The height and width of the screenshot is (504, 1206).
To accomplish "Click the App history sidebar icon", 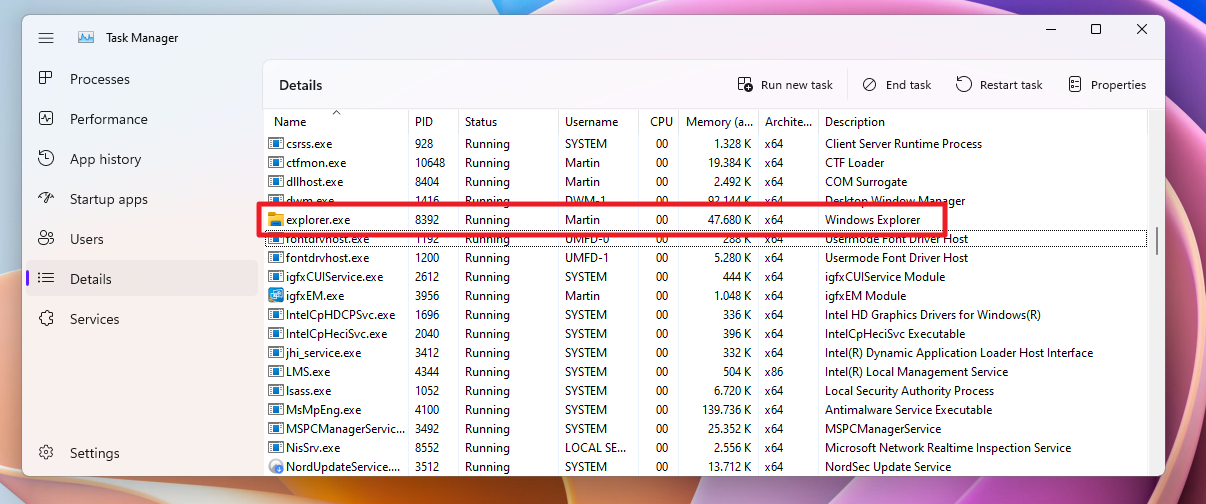I will [46, 159].
